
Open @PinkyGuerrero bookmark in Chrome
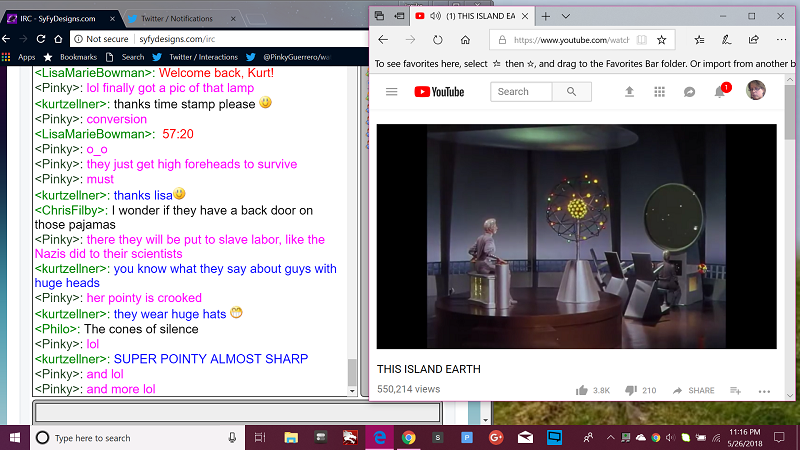coord(288,57)
